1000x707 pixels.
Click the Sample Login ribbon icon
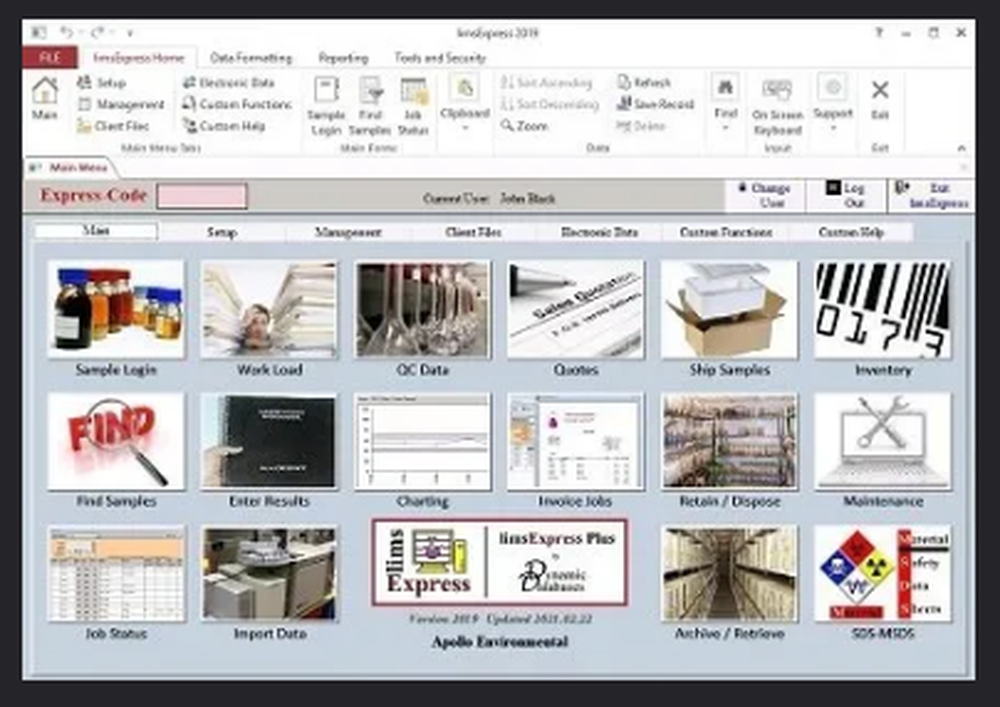click(x=327, y=106)
